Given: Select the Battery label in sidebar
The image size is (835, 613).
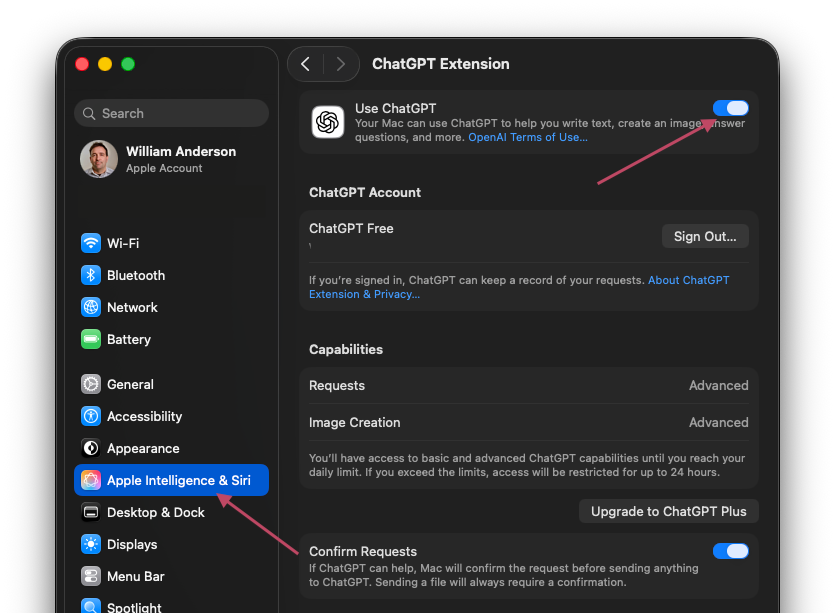Looking at the screenshot, I should point(129,339).
